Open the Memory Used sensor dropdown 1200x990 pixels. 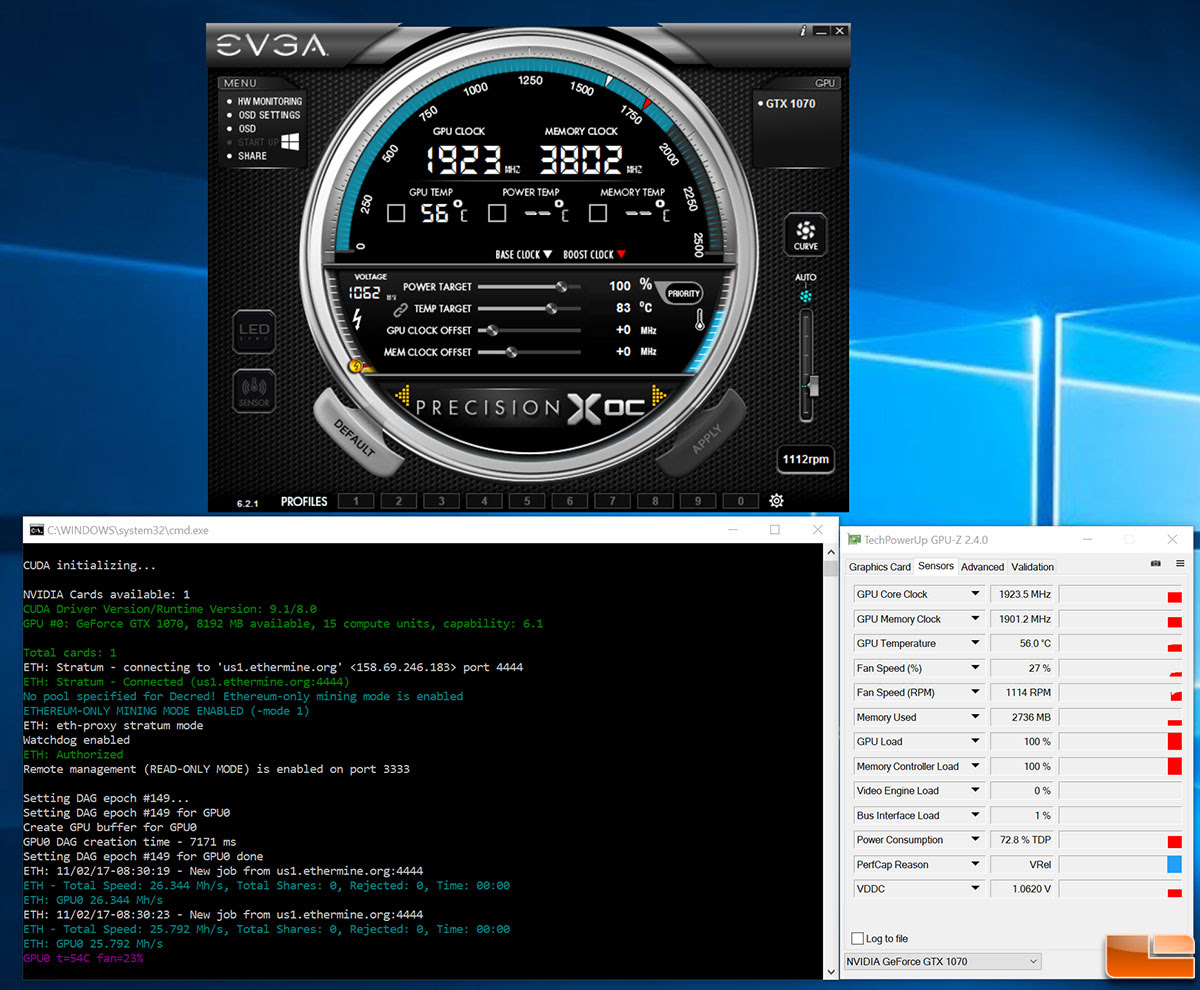tap(975, 717)
